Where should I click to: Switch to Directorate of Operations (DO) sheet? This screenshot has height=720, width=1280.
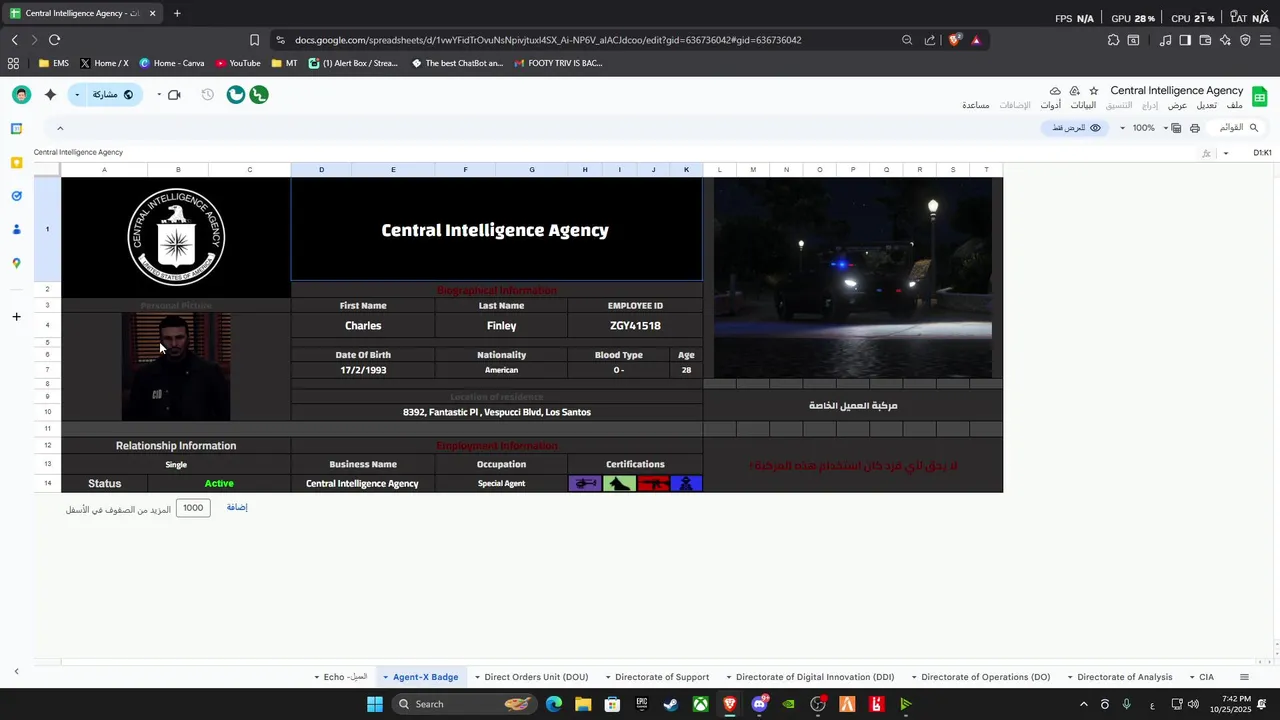coord(985,678)
